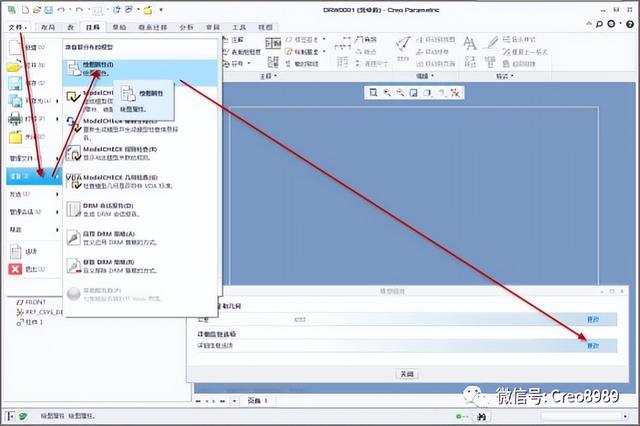Select the PRT_CSYS_DEF item in model tree
Screen dimensions: 640x426
[x=40, y=312]
